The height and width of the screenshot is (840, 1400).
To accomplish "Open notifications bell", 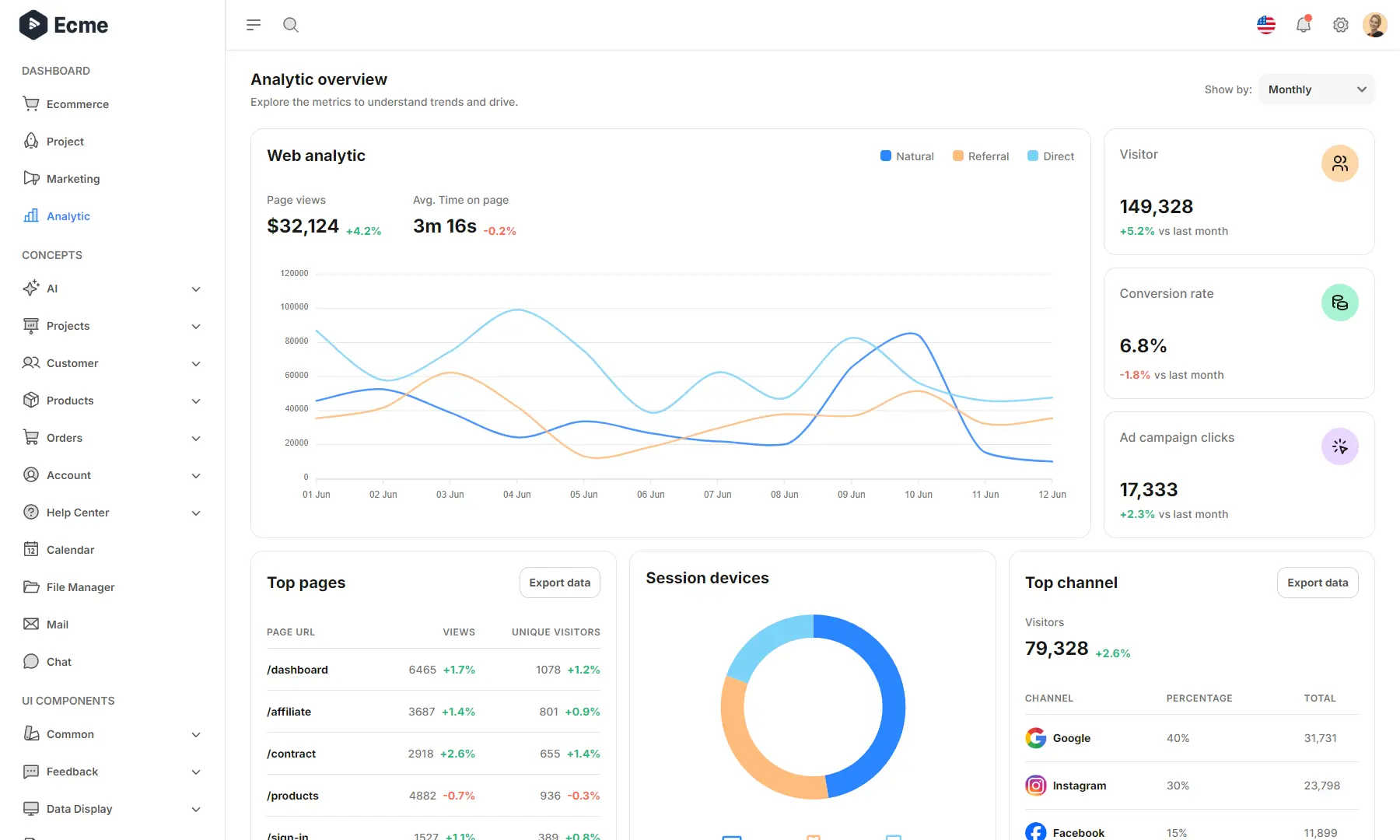I will [1304, 24].
